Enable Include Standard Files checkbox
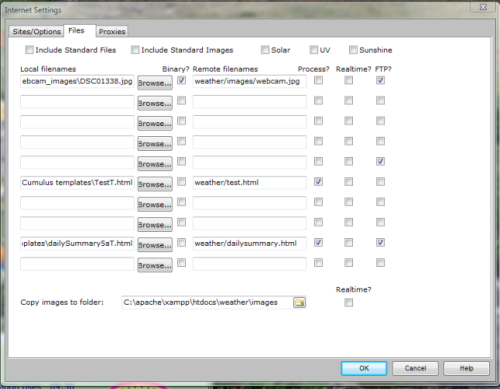Viewport: 500px width, 389px height. [29, 50]
